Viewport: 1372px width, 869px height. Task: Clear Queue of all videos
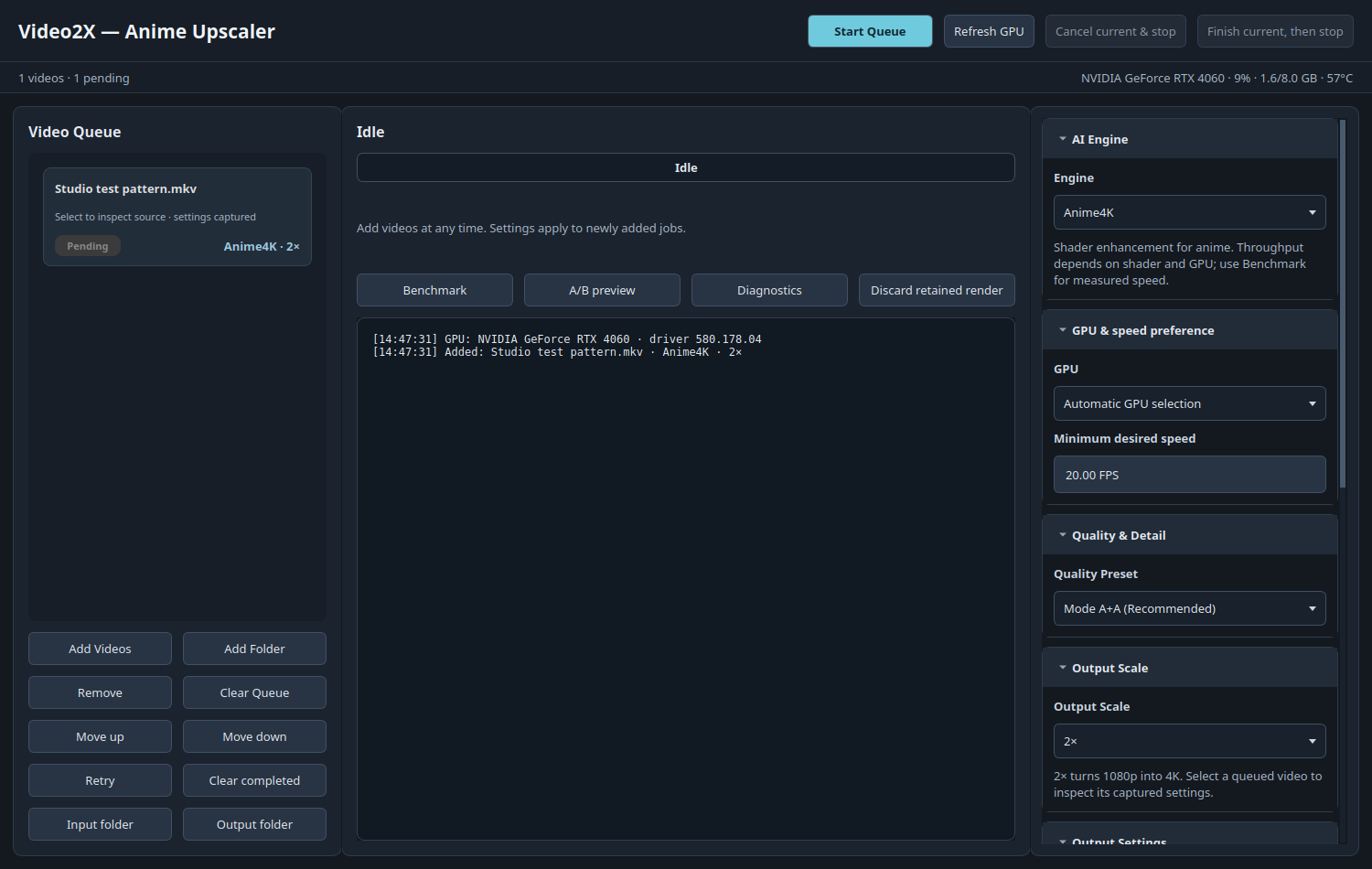coord(254,692)
